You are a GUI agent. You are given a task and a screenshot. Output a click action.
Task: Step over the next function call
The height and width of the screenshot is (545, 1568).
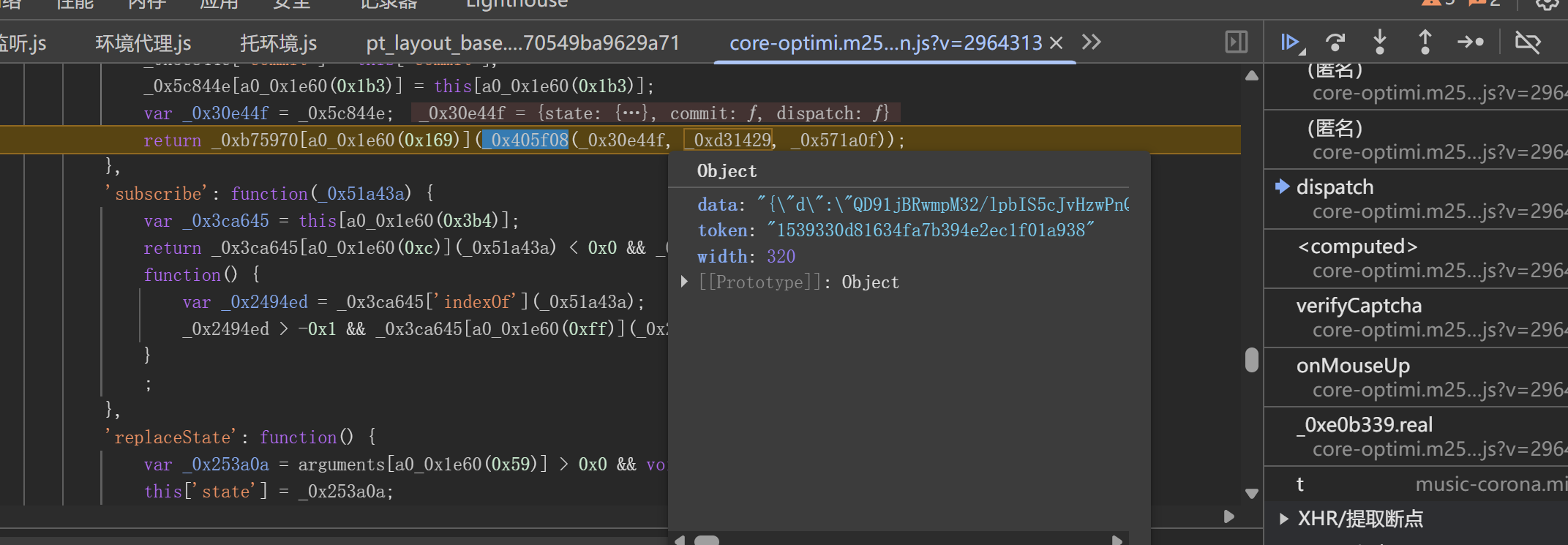coord(1335,42)
